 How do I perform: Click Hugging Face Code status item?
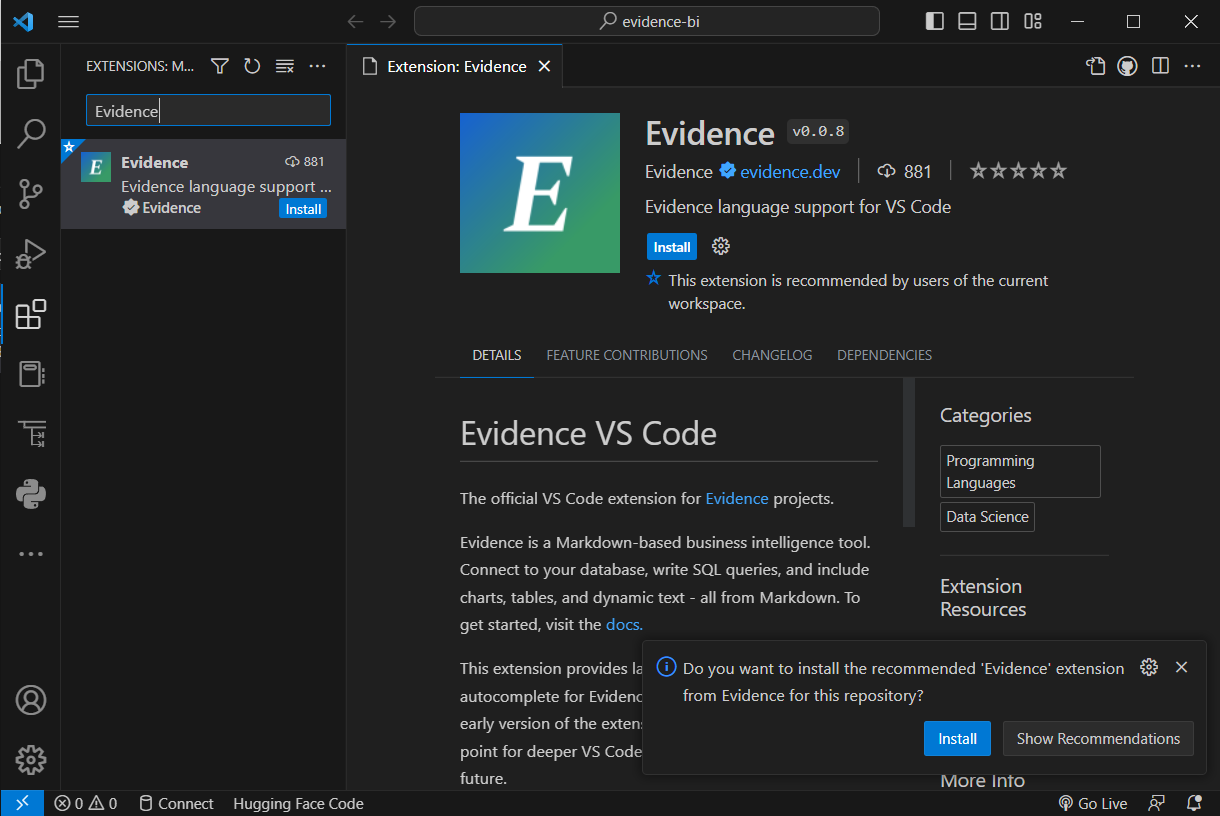pyautogui.click(x=298, y=803)
